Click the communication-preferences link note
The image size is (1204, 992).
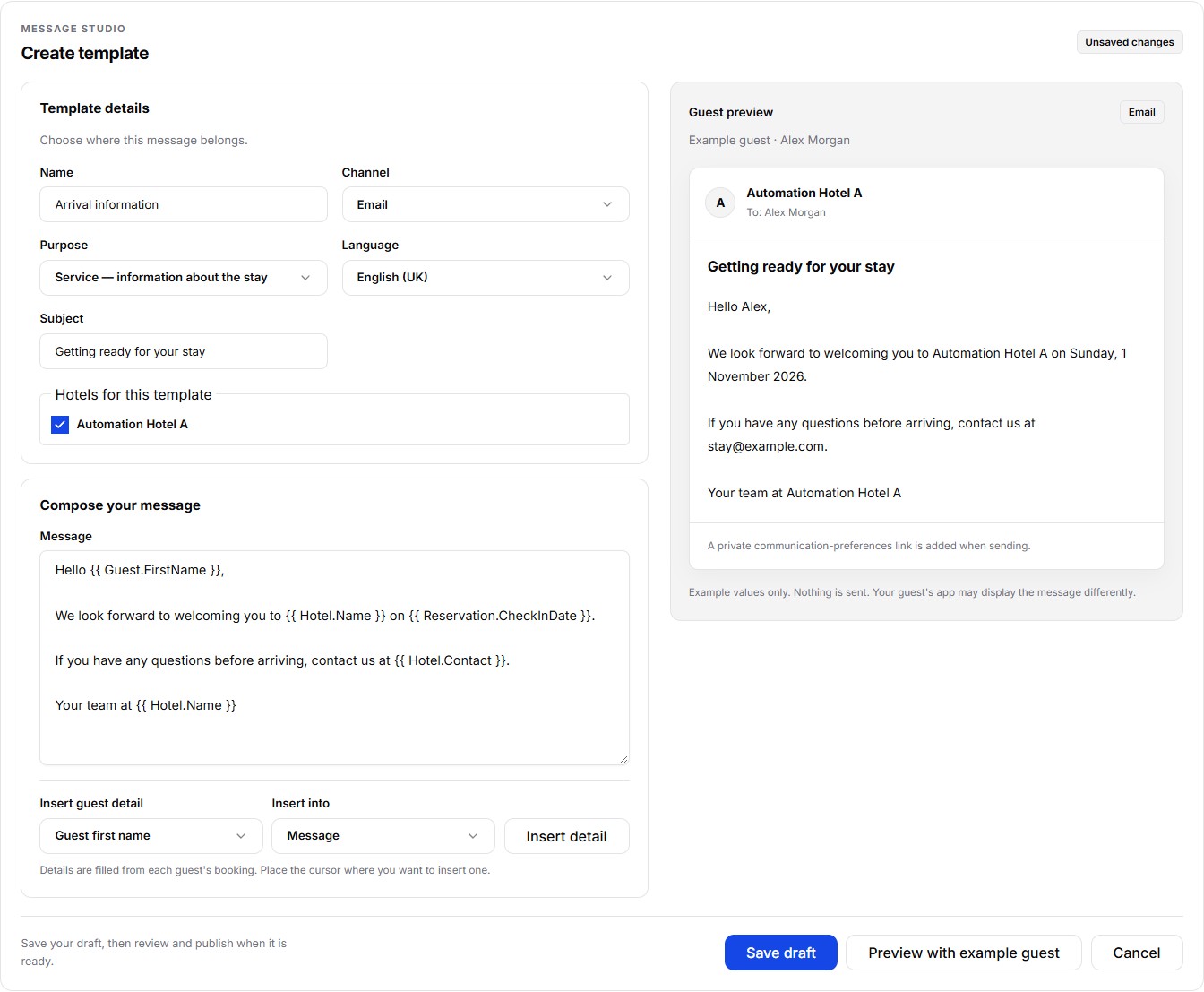[x=869, y=546]
